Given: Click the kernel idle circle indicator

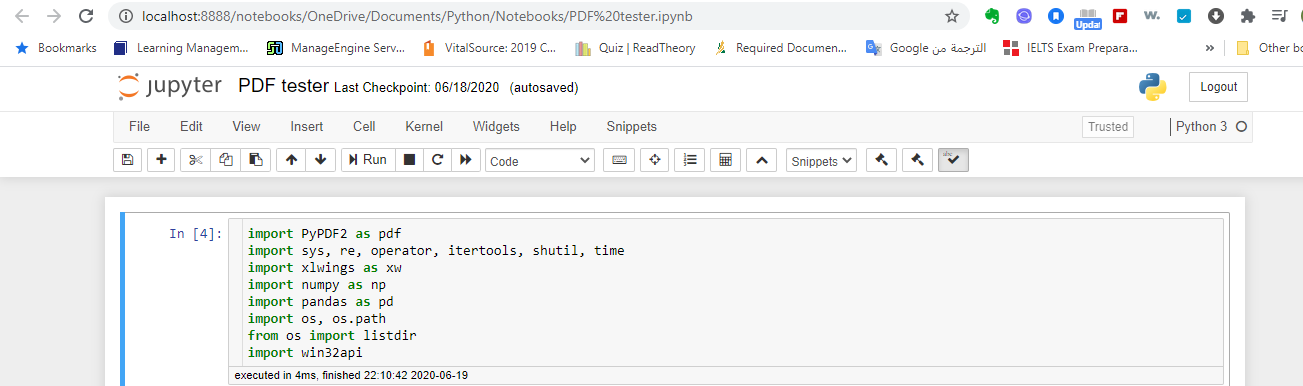Looking at the screenshot, I should tap(1241, 127).
